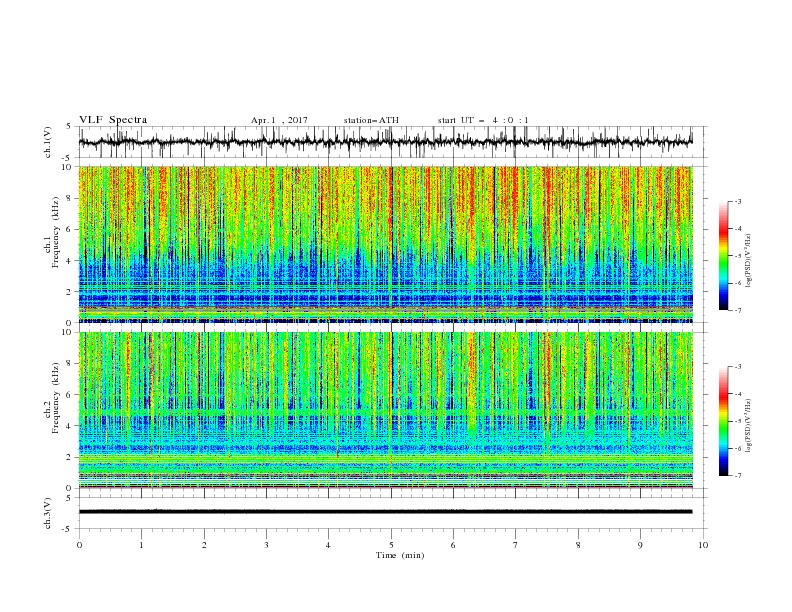
Task: Click the '9' tick on the time axis
Action: point(640,545)
